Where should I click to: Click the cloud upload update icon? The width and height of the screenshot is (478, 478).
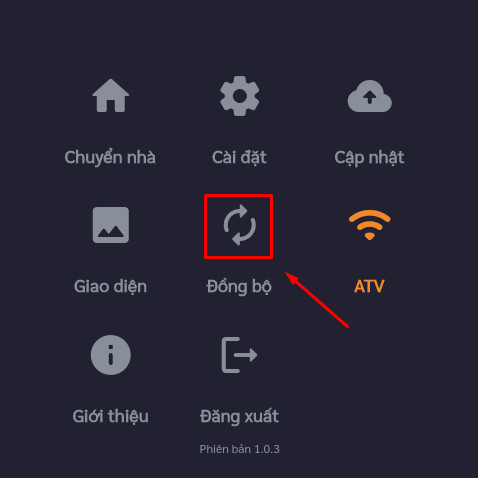pyautogui.click(x=369, y=96)
